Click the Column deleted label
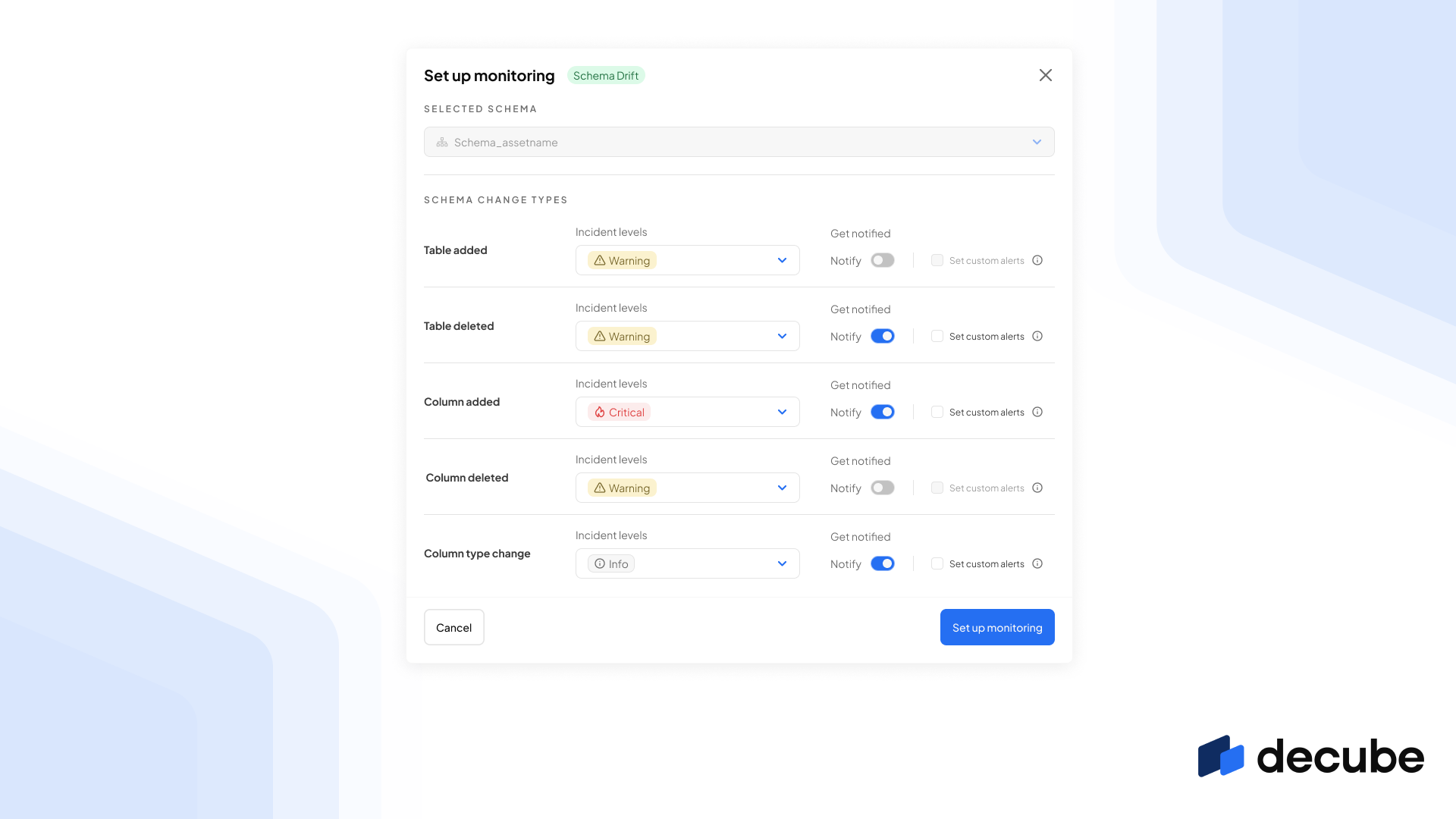This screenshot has height=819, width=1456. 467,478
